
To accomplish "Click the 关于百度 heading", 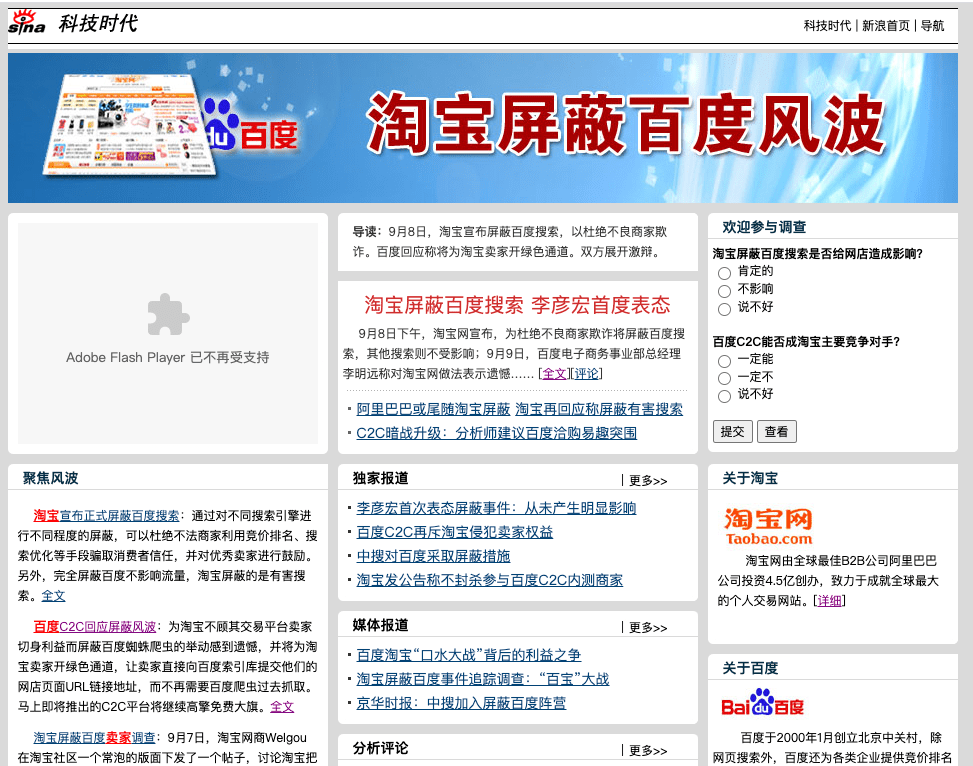I will pyautogui.click(x=750, y=668).
